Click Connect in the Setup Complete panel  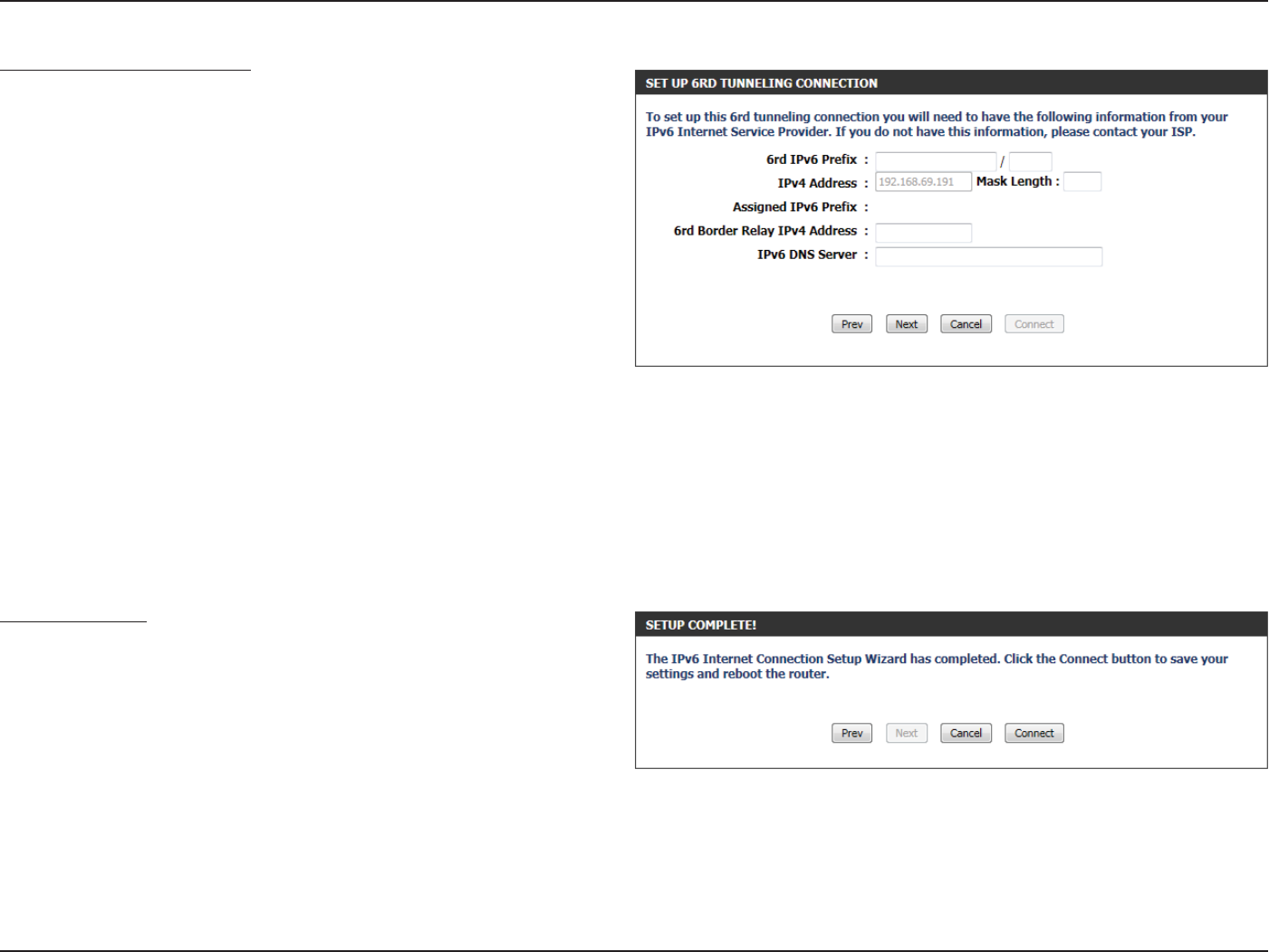[x=1034, y=734]
